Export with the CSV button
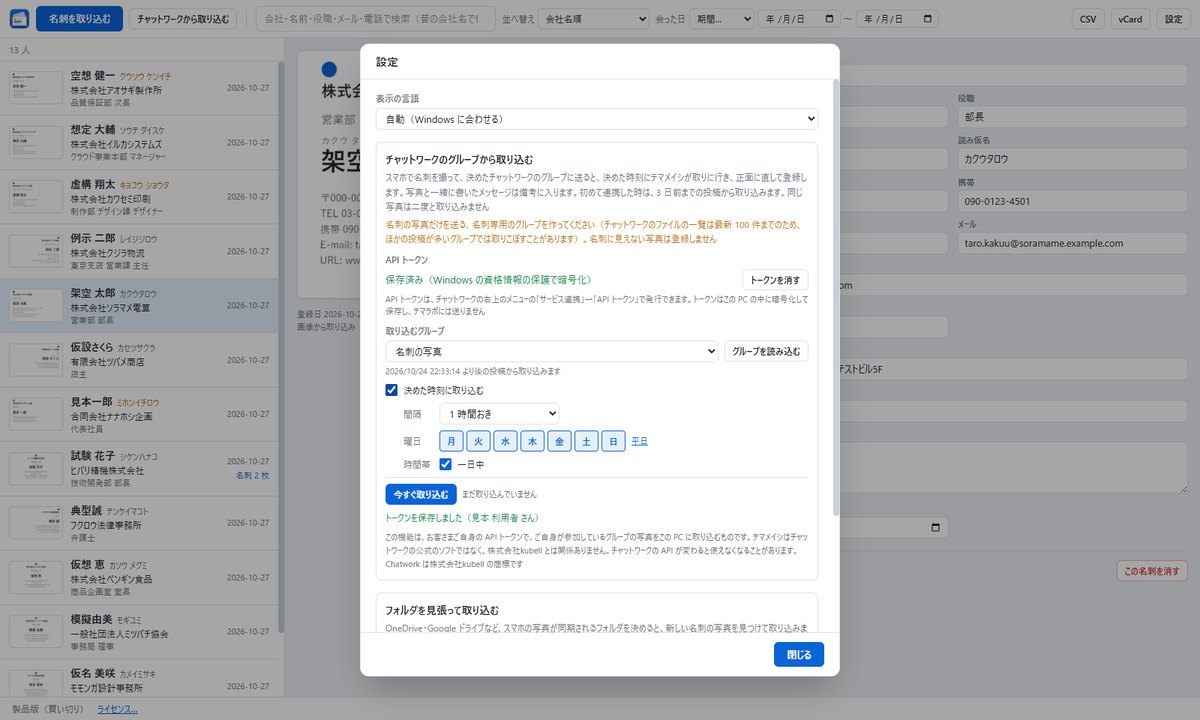The image size is (1200, 720). [1087, 19]
